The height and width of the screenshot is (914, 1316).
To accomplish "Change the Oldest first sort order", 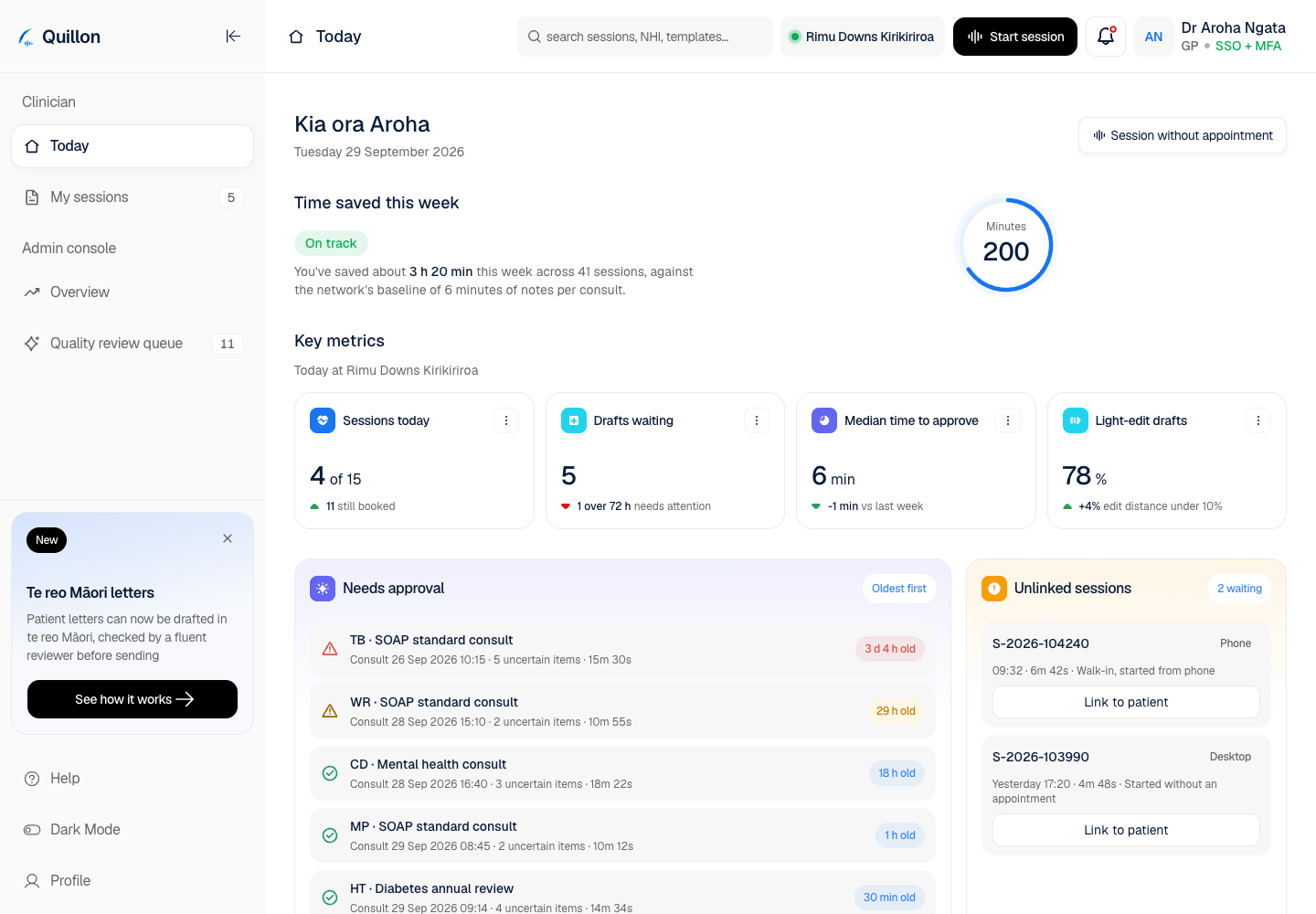I will click(x=899, y=589).
